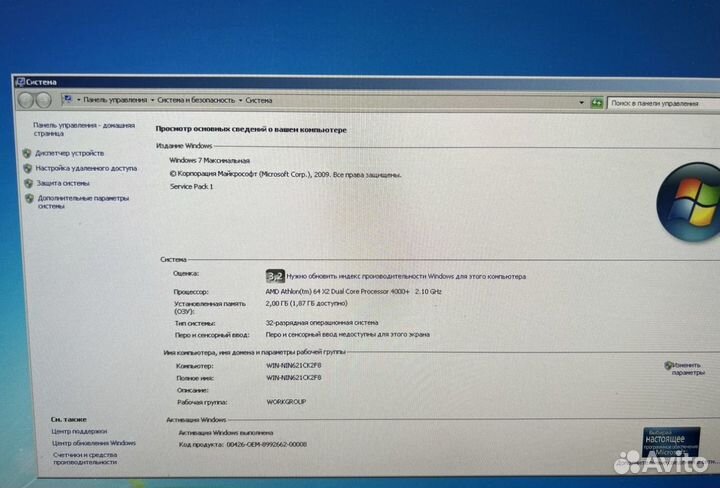The image size is (720, 488).
Task: Click Service Pack 1 text
Action: (x=191, y=186)
